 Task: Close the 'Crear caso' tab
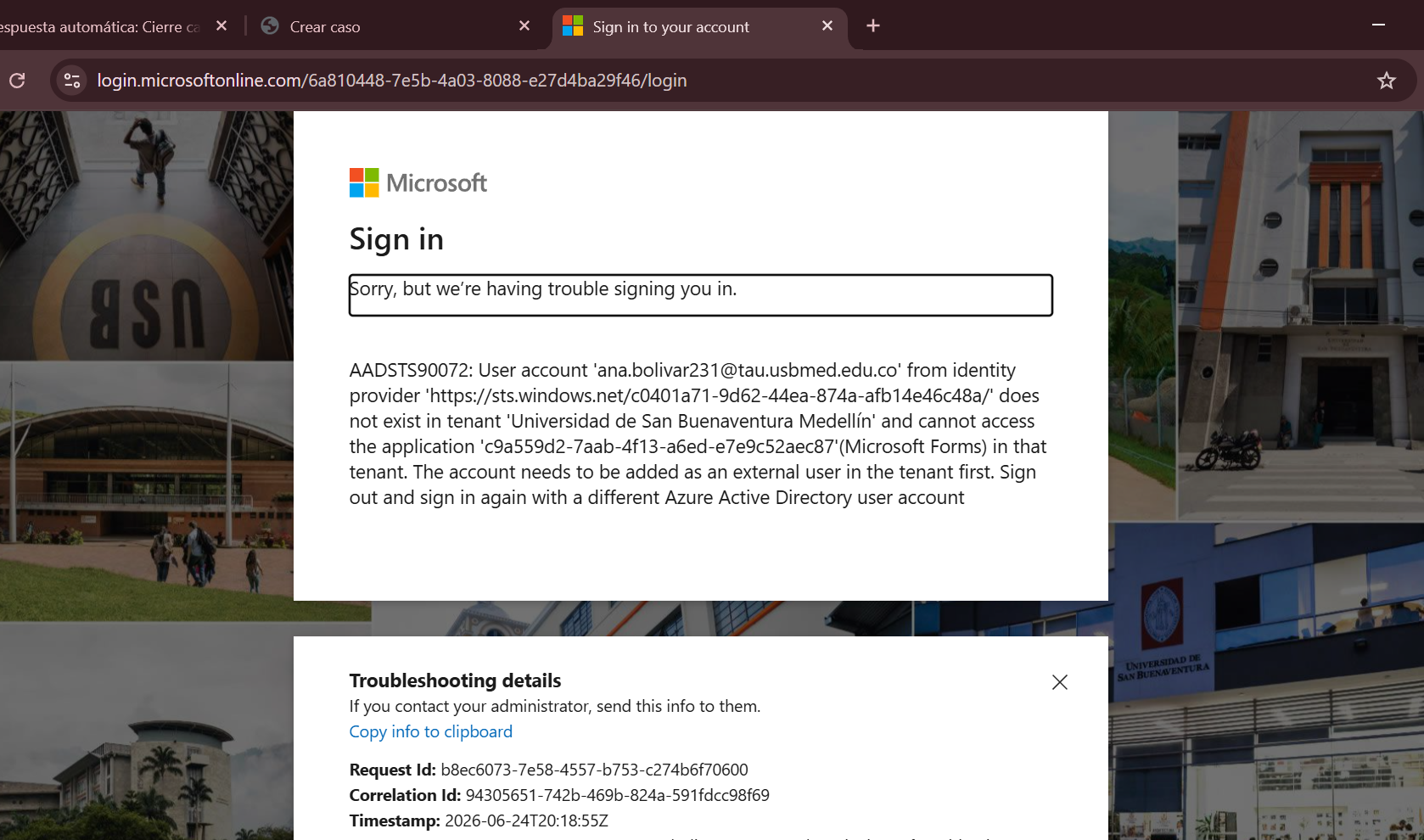coord(524,26)
